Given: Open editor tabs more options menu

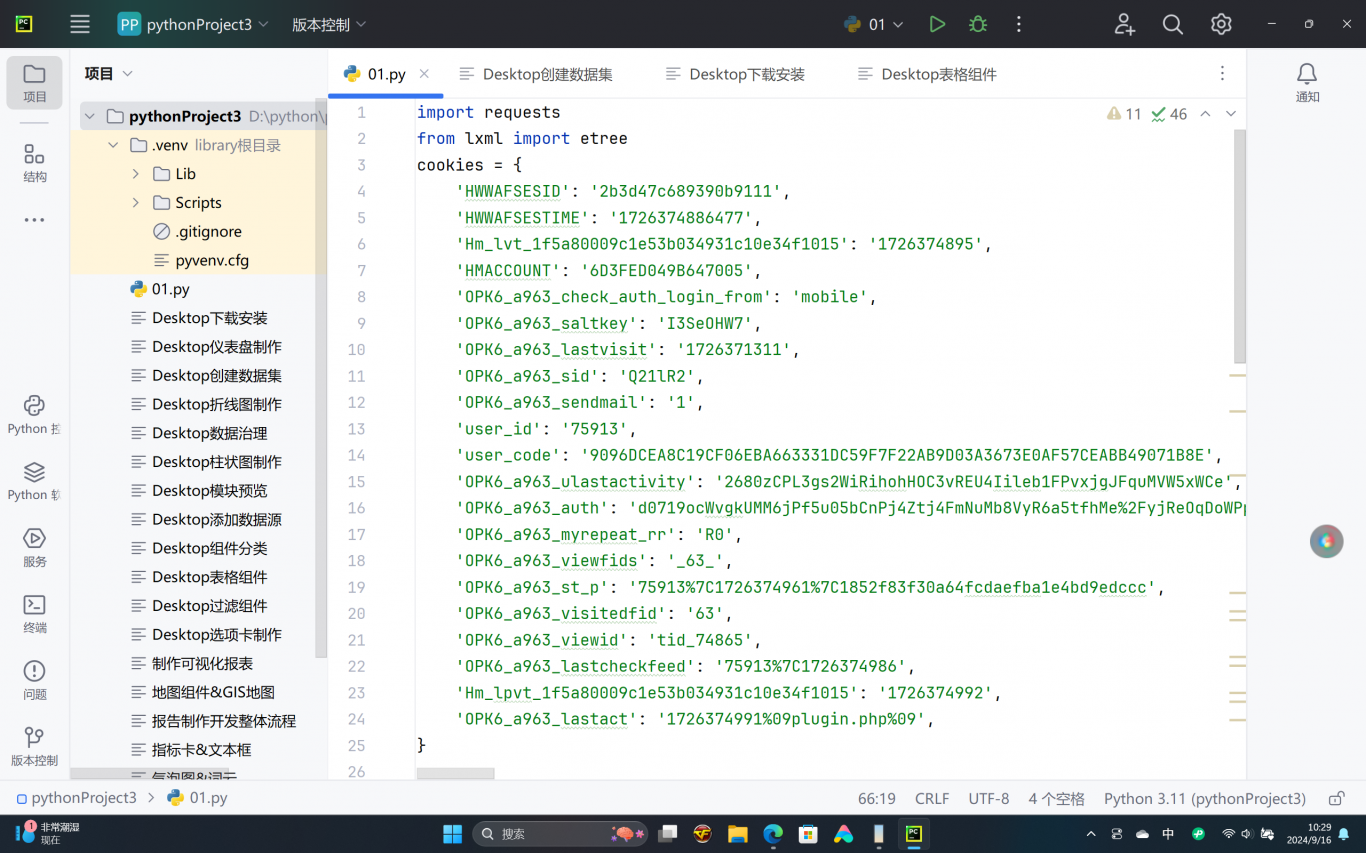Looking at the screenshot, I should tap(1222, 73).
